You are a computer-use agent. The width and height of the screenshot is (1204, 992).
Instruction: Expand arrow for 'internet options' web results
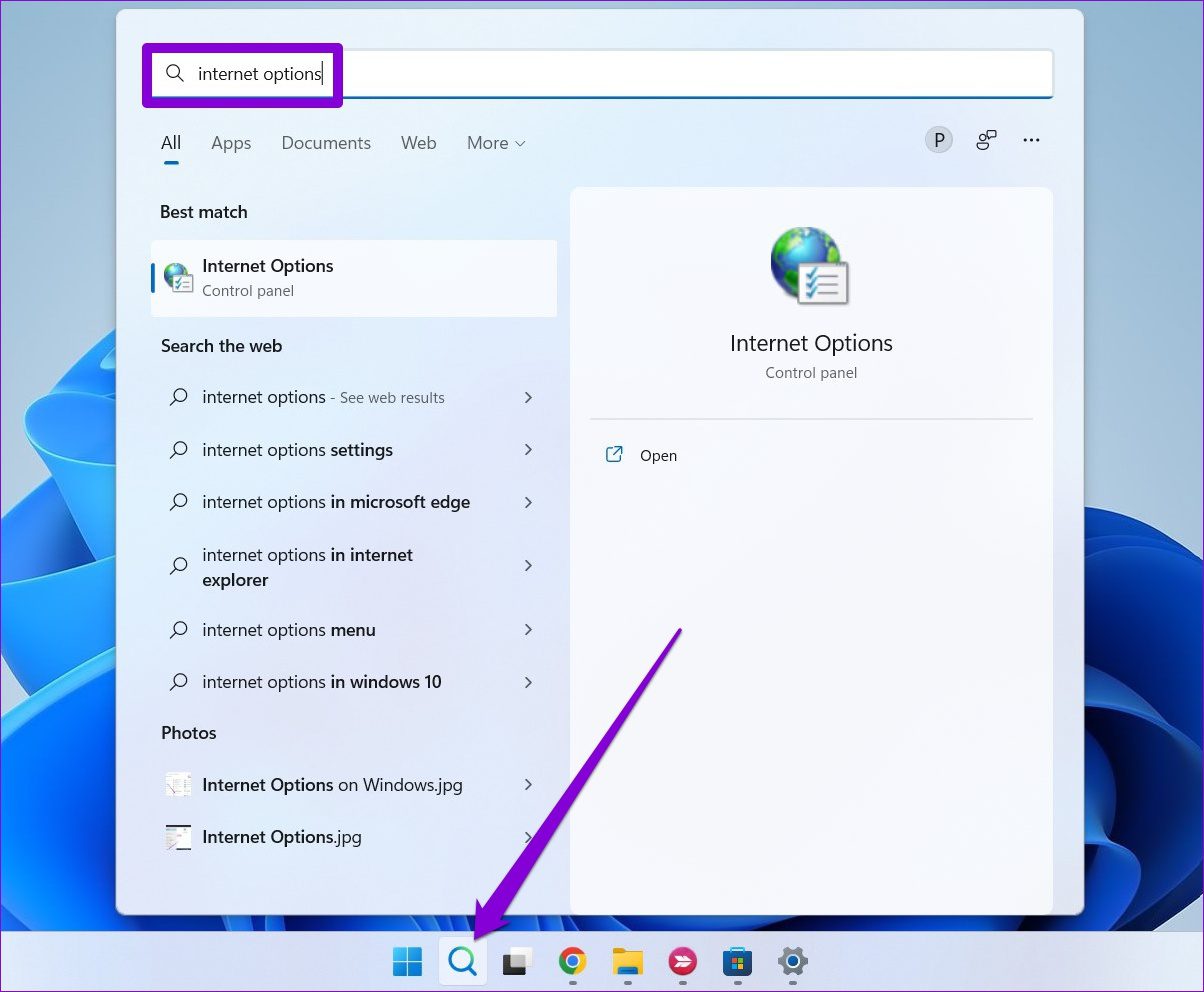(528, 397)
